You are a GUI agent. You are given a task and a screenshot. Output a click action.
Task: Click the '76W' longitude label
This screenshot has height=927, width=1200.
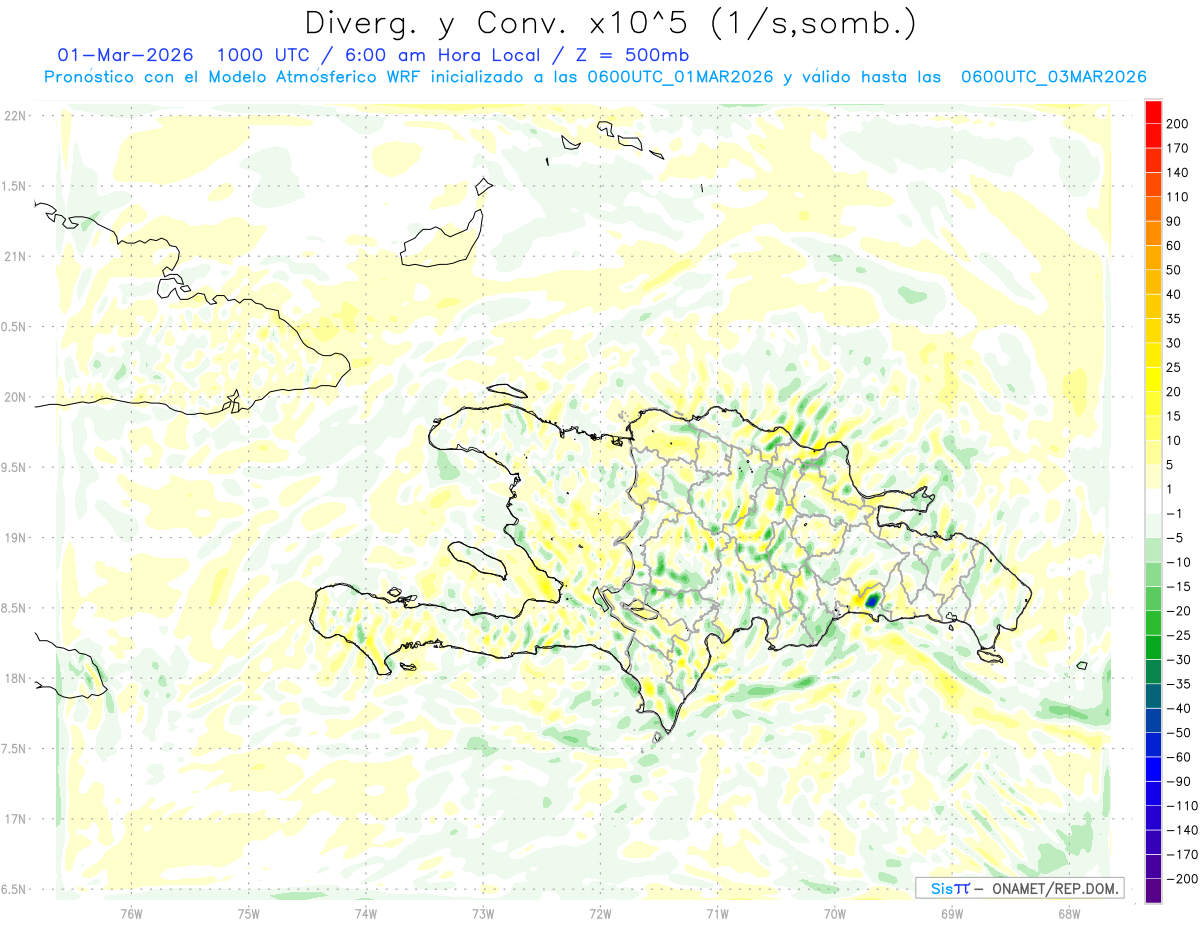click(x=131, y=913)
